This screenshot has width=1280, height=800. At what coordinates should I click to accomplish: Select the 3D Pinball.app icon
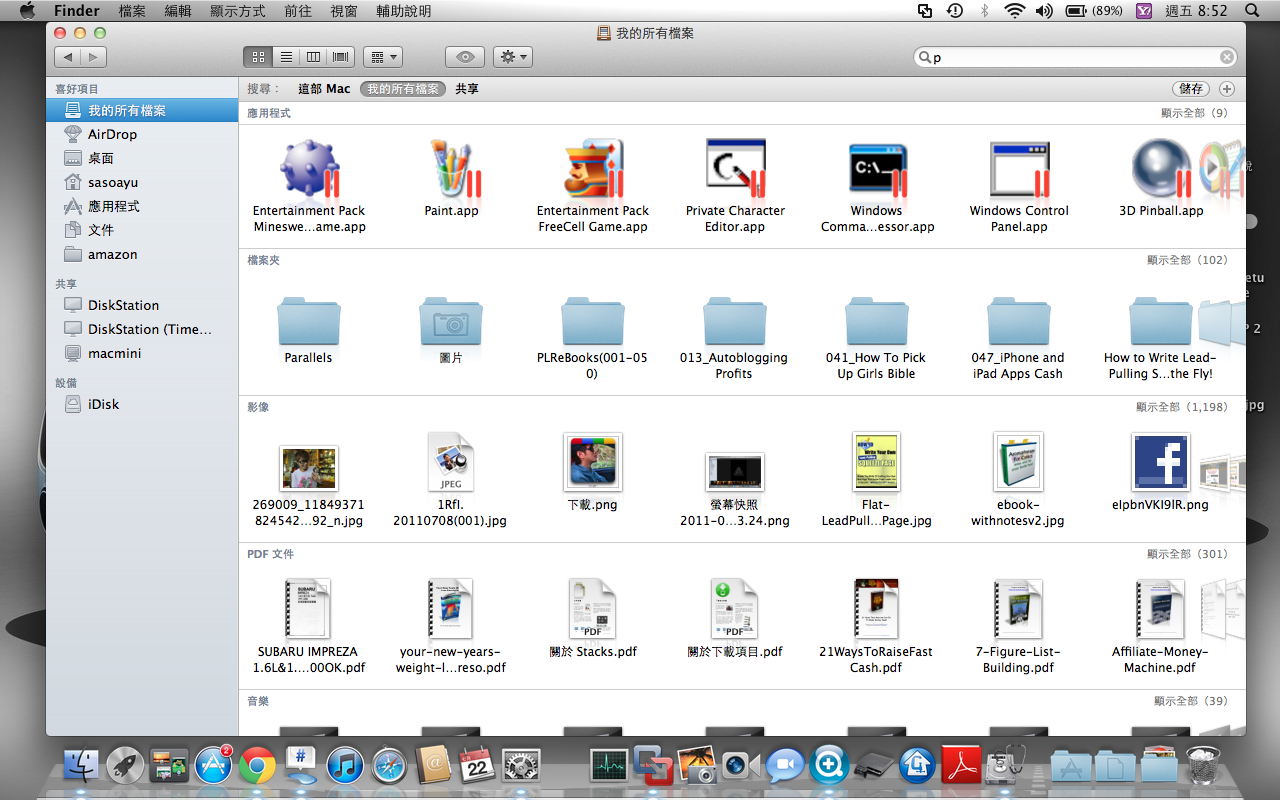coord(1161,168)
